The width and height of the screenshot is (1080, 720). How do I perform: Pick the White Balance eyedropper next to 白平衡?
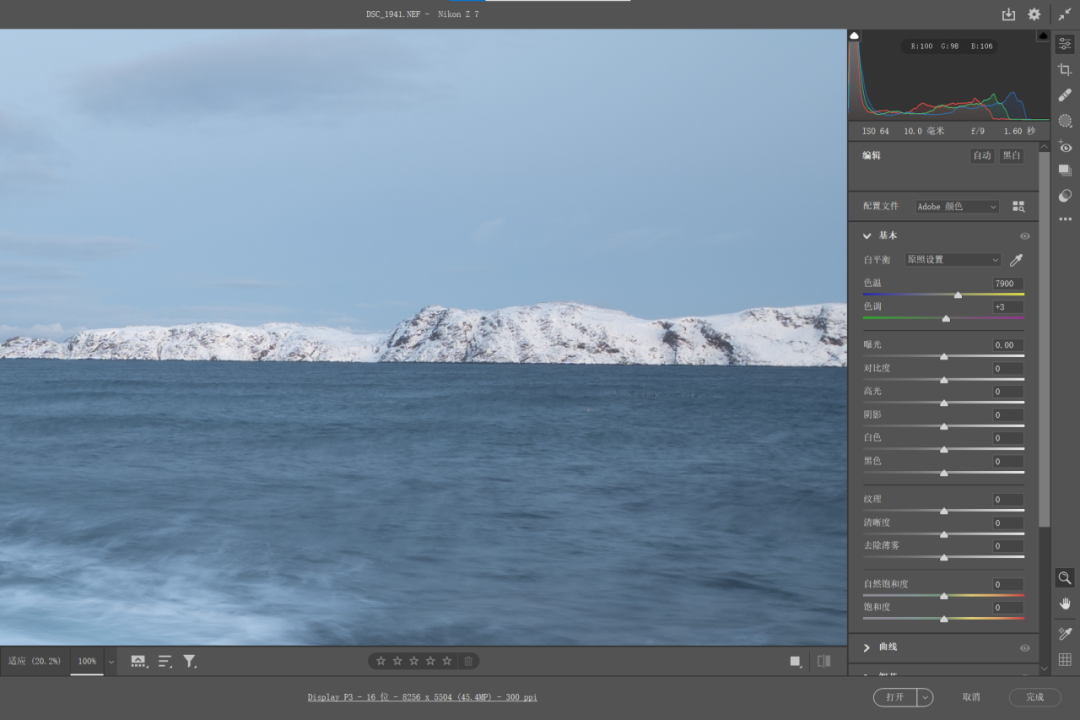tap(1017, 260)
